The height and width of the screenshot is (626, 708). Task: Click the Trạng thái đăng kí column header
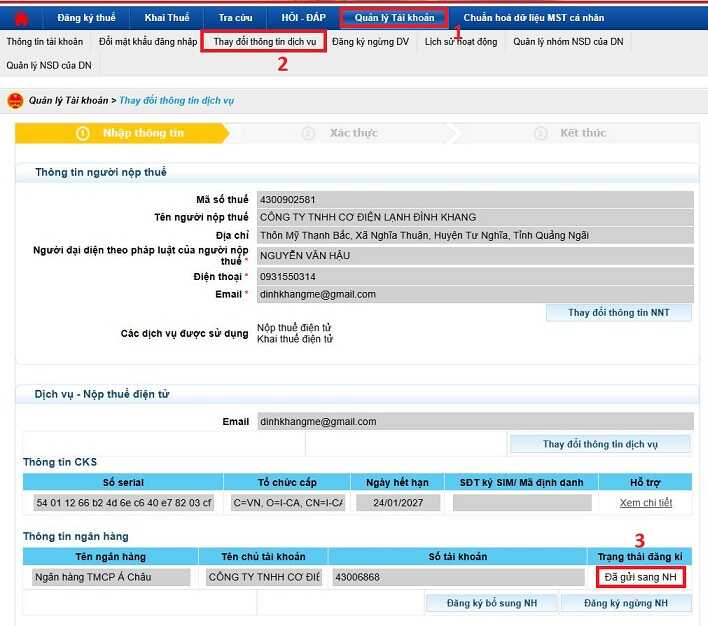pos(640,556)
